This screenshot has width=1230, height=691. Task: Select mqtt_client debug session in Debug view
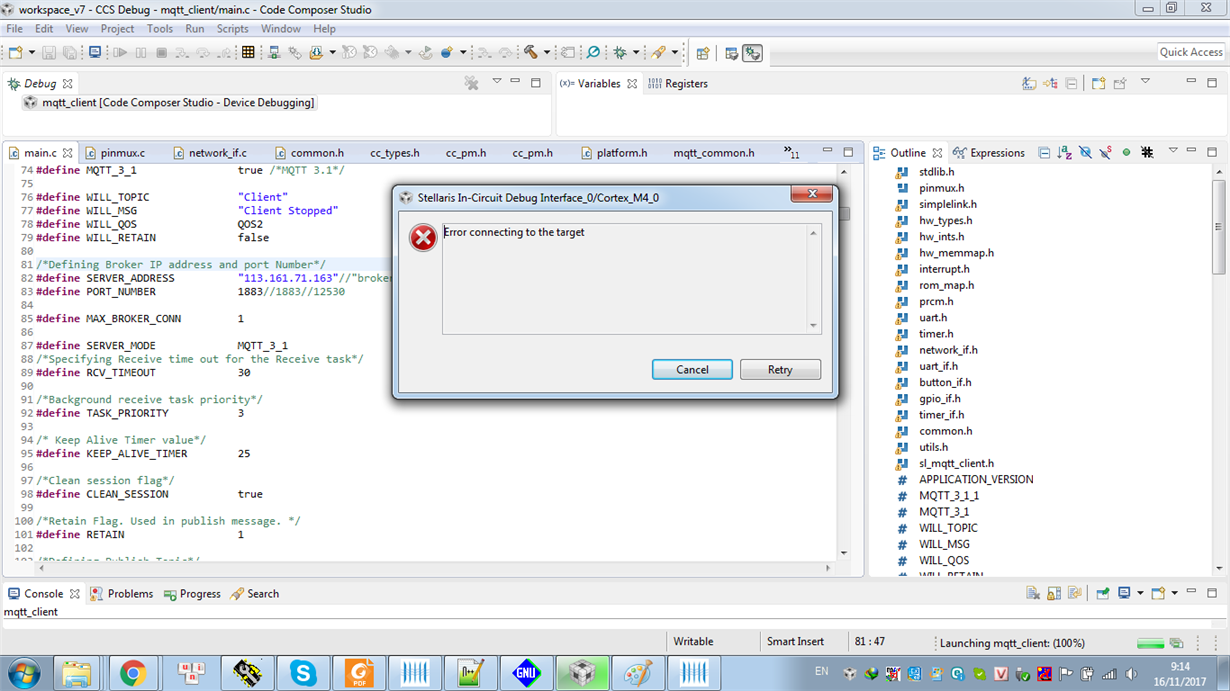169,103
